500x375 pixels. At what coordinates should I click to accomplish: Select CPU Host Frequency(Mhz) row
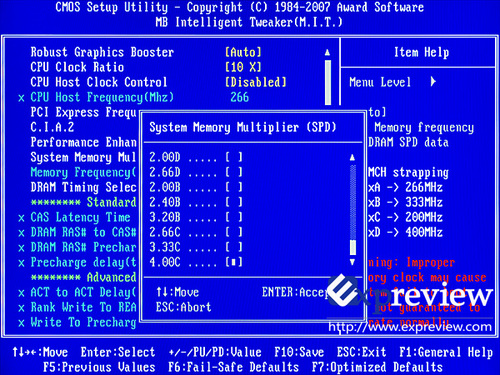tap(96, 97)
